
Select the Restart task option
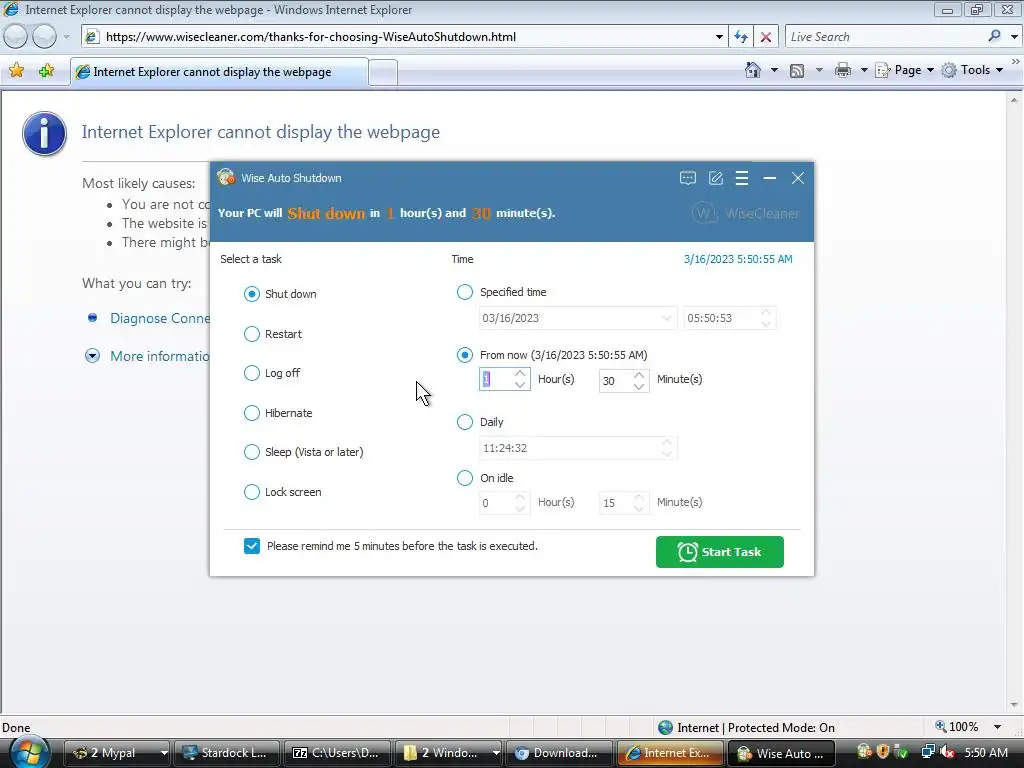(x=251, y=334)
